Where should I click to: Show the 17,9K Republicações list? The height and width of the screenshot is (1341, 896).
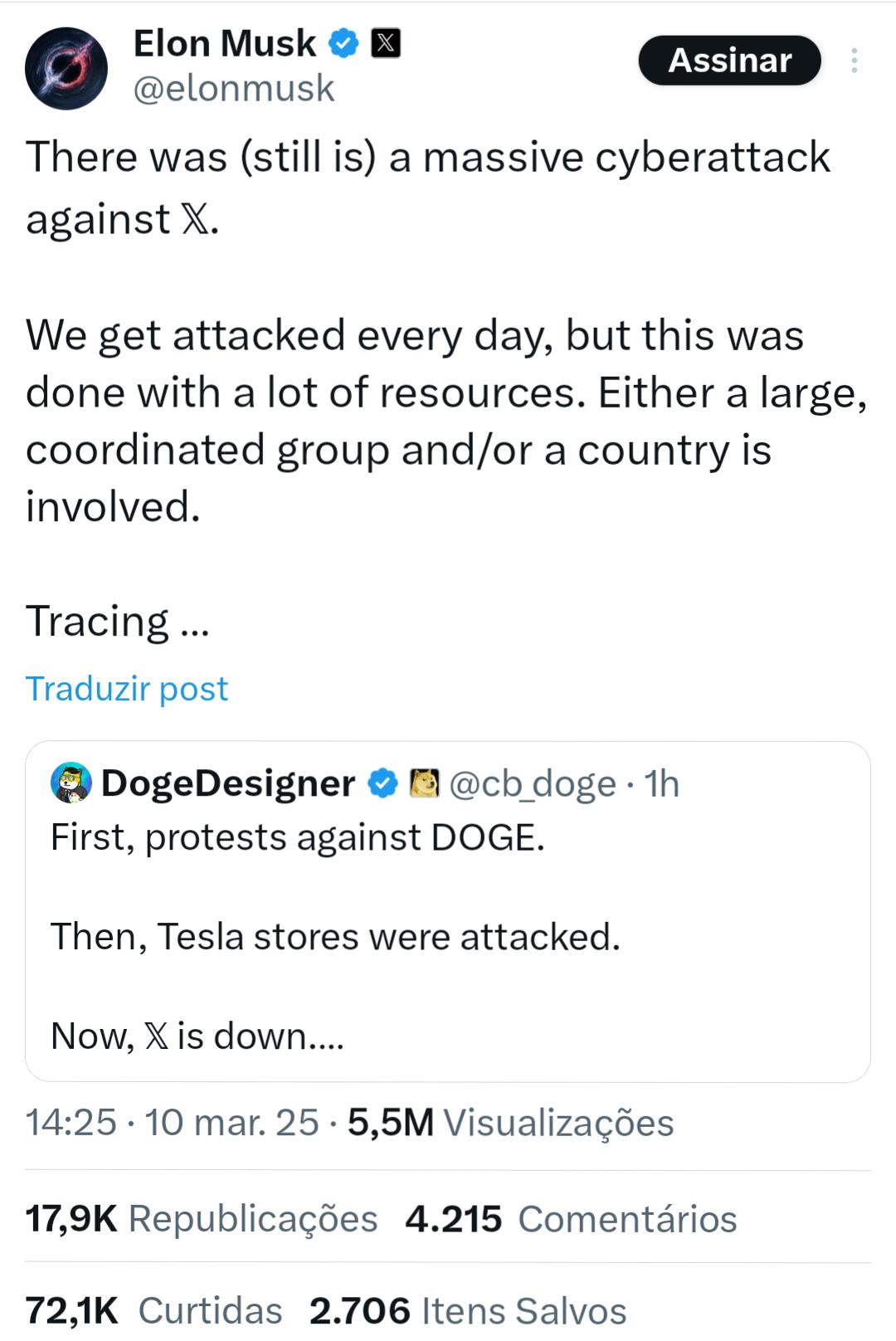pos(202,1218)
